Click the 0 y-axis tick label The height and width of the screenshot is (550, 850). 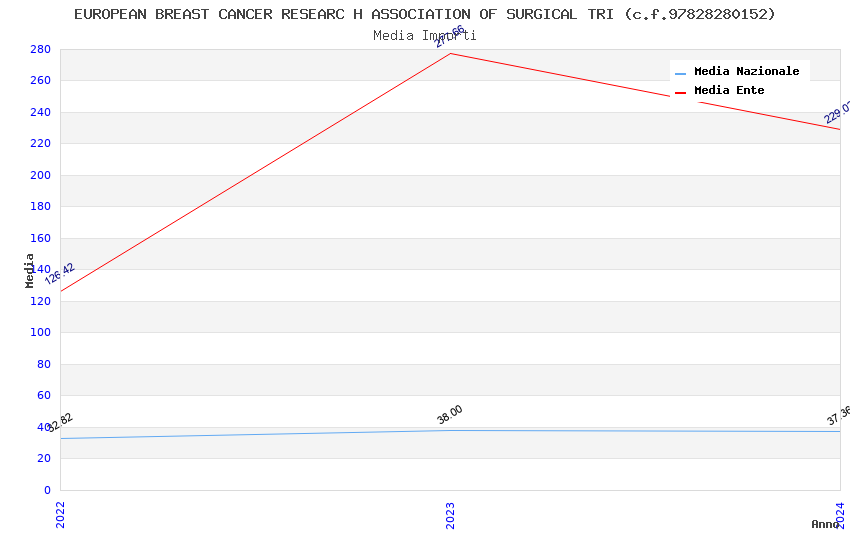[x=48, y=490]
